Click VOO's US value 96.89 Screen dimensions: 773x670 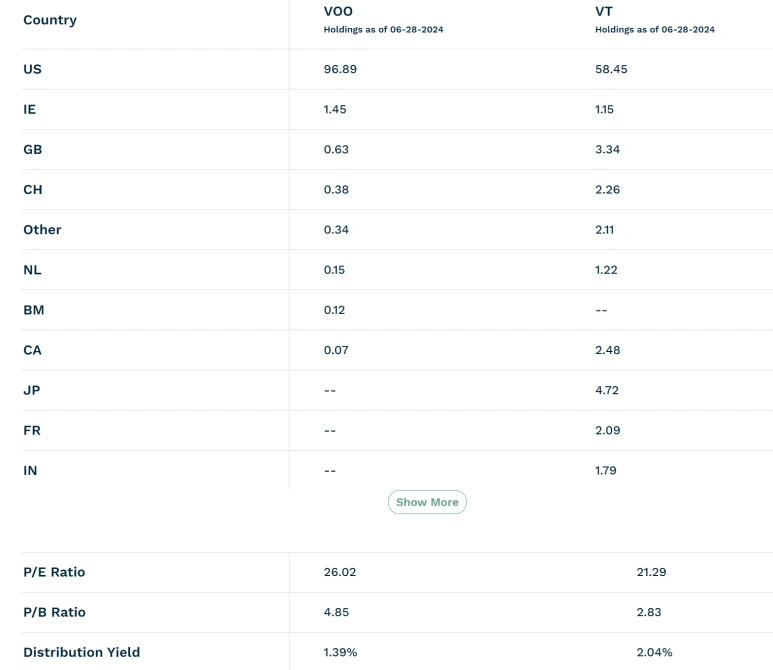pyautogui.click(x=340, y=69)
